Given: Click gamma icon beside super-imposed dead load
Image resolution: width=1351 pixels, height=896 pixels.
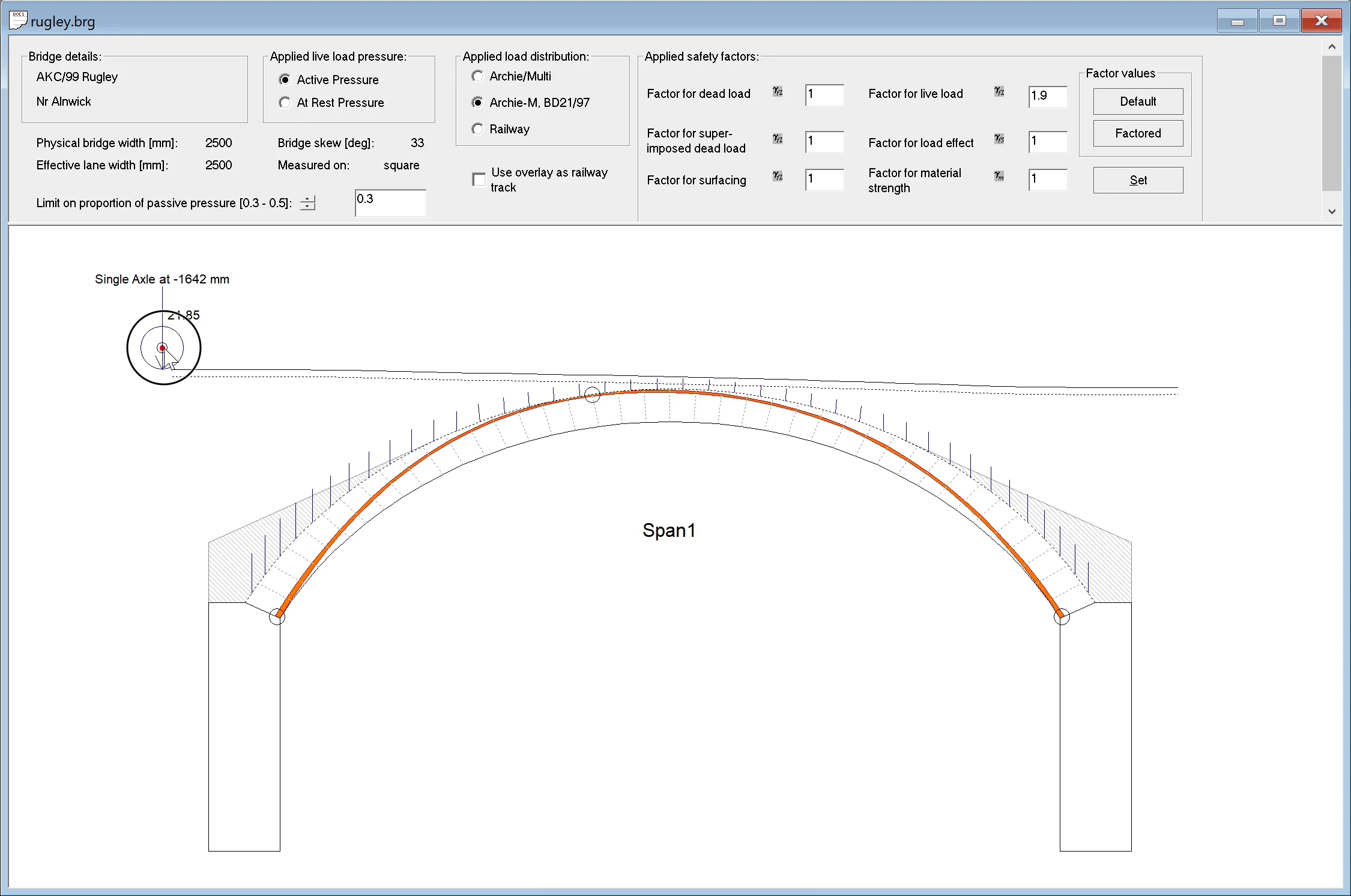Looking at the screenshot, I should coord(778,139).
